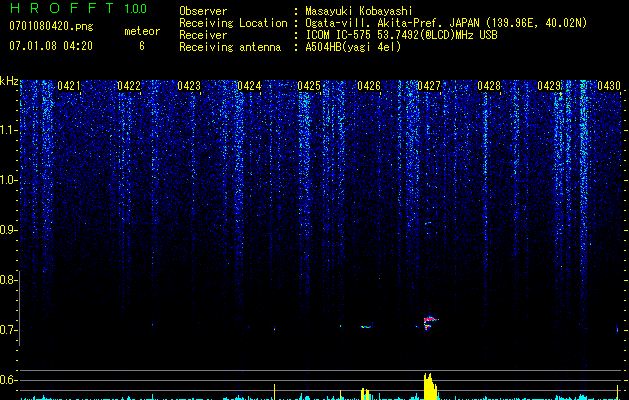Click the meteor count value 6

[x=142, y=46]
